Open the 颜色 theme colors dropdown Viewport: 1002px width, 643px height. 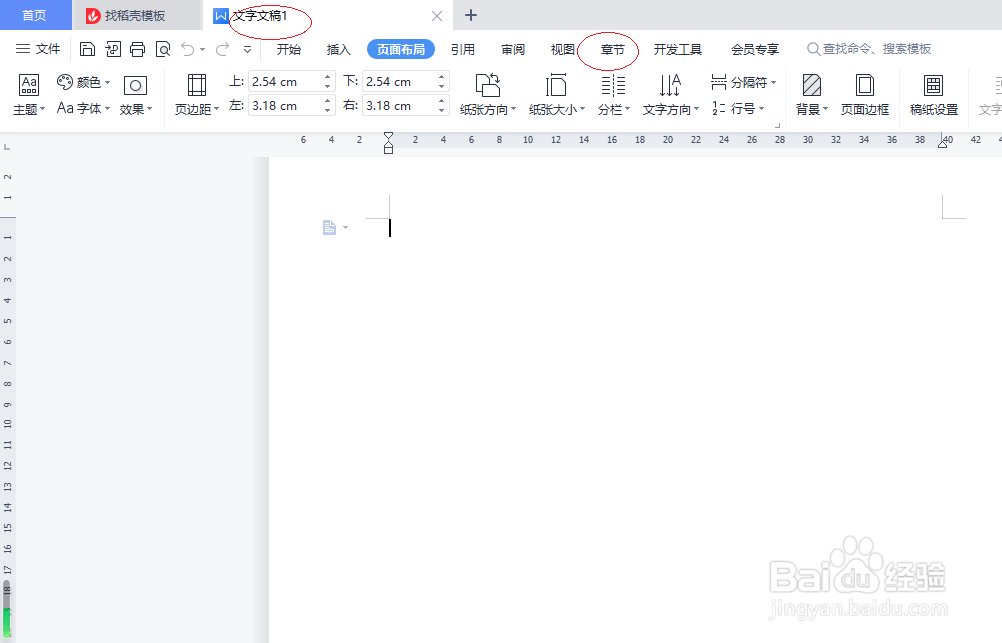point(84,82)
